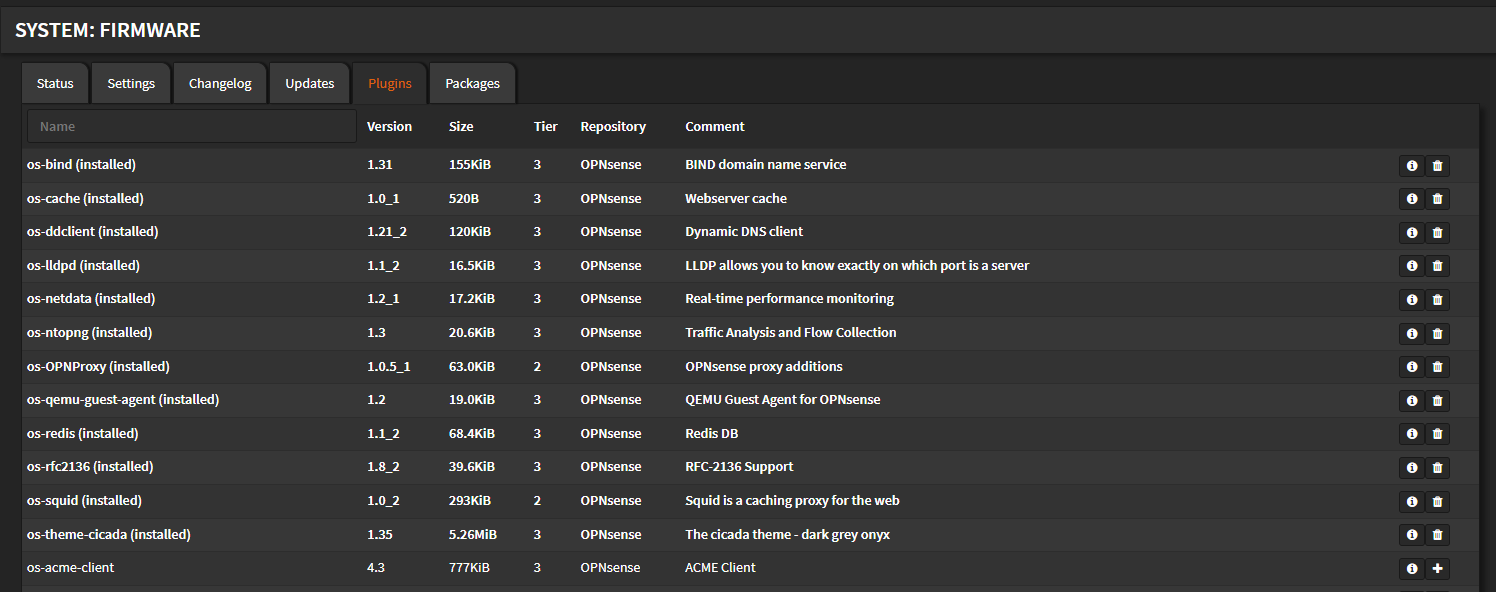Open info for os-ntopng plugin
1496x592 pixels.
[x=1411, y=334]
